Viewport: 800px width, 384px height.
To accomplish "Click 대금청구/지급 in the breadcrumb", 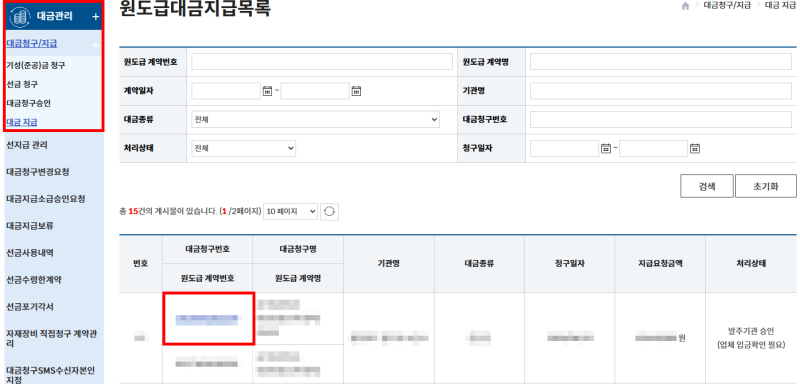I will click(x=727, y=5).
